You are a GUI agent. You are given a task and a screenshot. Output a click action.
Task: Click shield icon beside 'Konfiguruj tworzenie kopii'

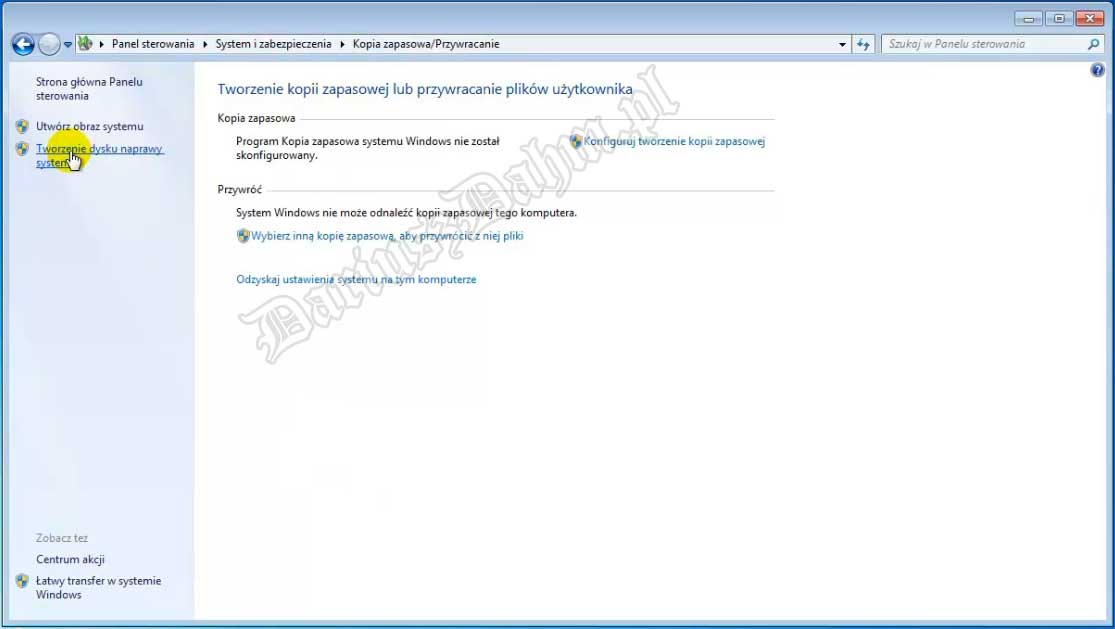[x=575, y=141]
